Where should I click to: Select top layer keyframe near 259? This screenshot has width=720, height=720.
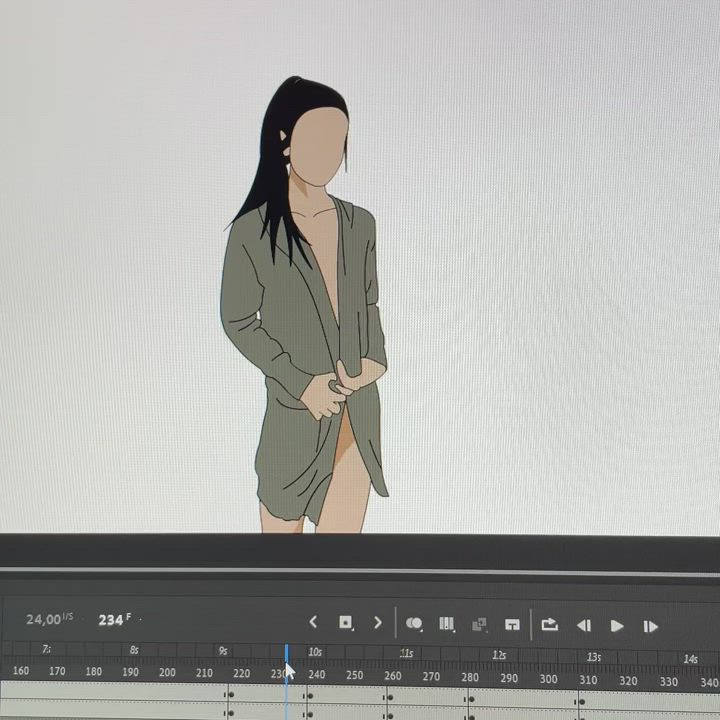[390, 698]
